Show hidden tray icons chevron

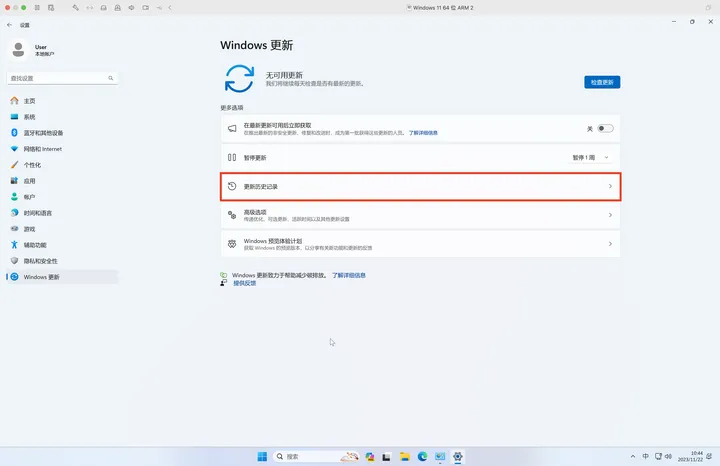click(x=633, y=456)
